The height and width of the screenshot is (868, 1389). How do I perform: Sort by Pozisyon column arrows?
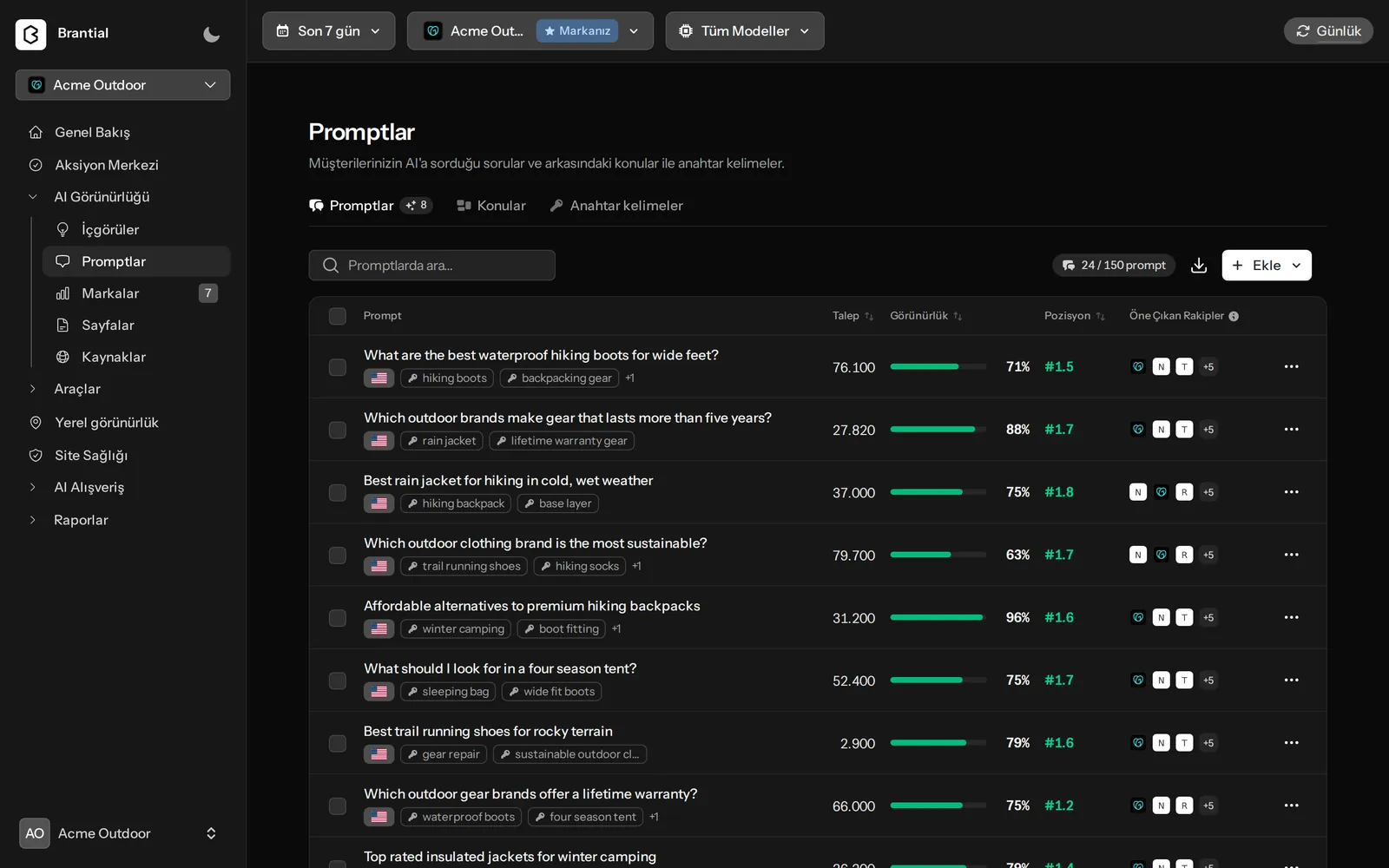click(x=1101, y=316)
